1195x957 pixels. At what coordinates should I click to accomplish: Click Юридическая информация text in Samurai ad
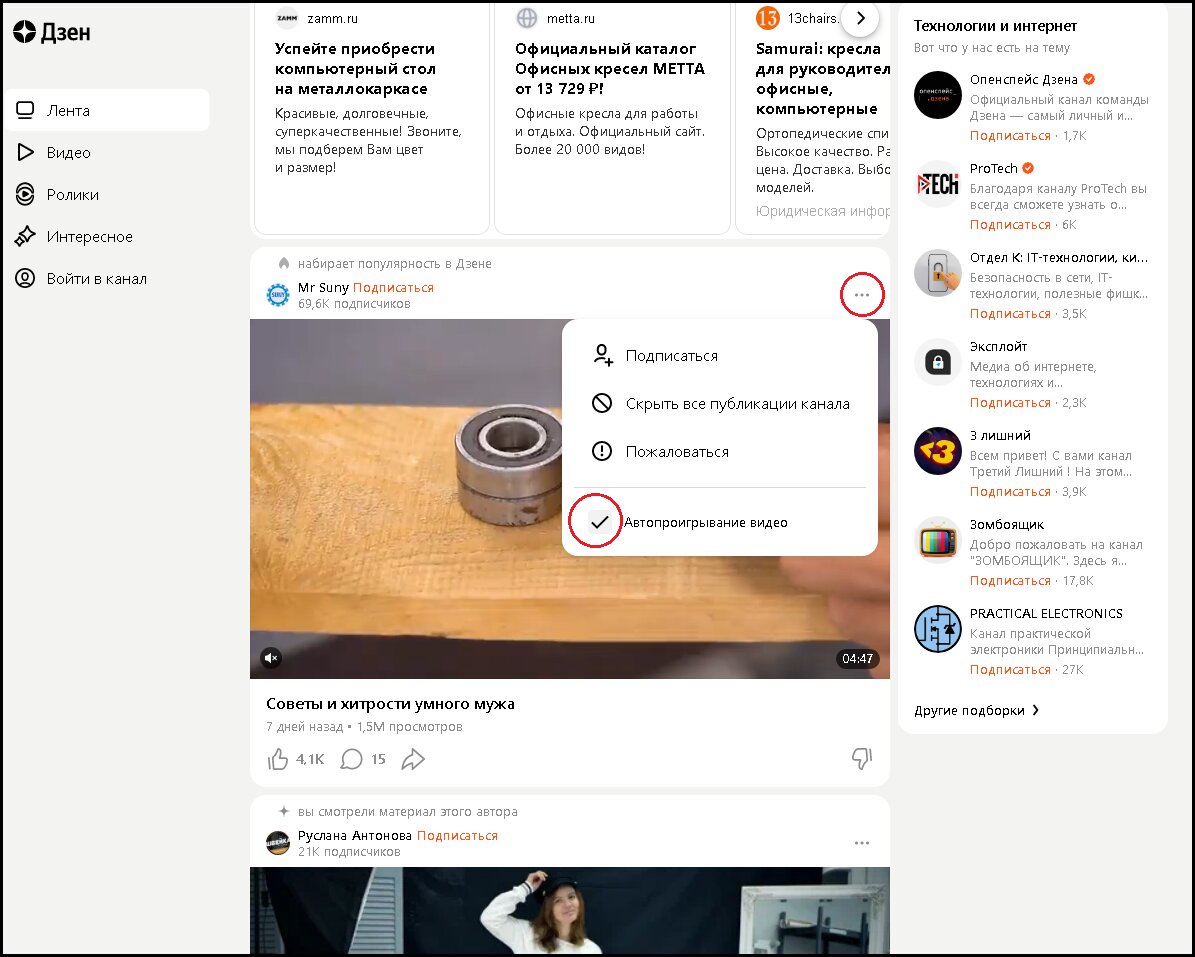click(822, 211)
